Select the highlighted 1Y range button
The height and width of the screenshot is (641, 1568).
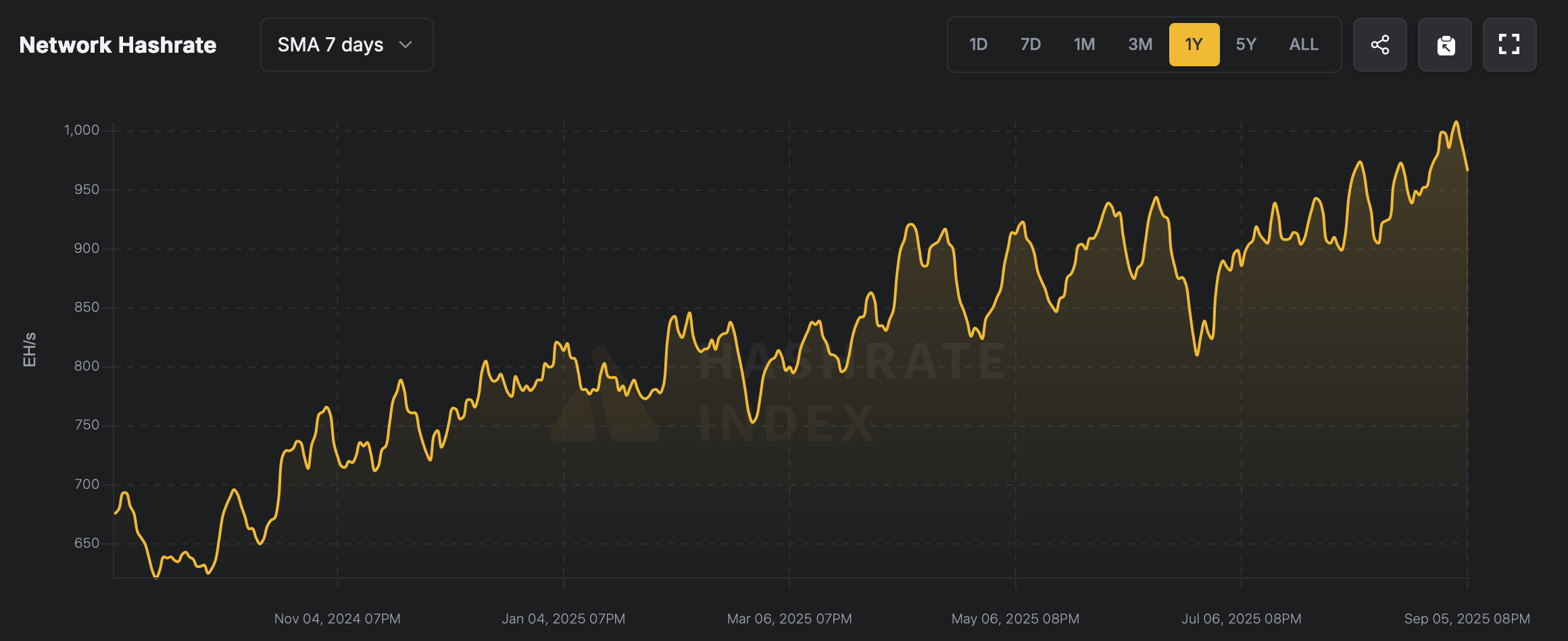pyautogui.click(x=1194, y=45)
